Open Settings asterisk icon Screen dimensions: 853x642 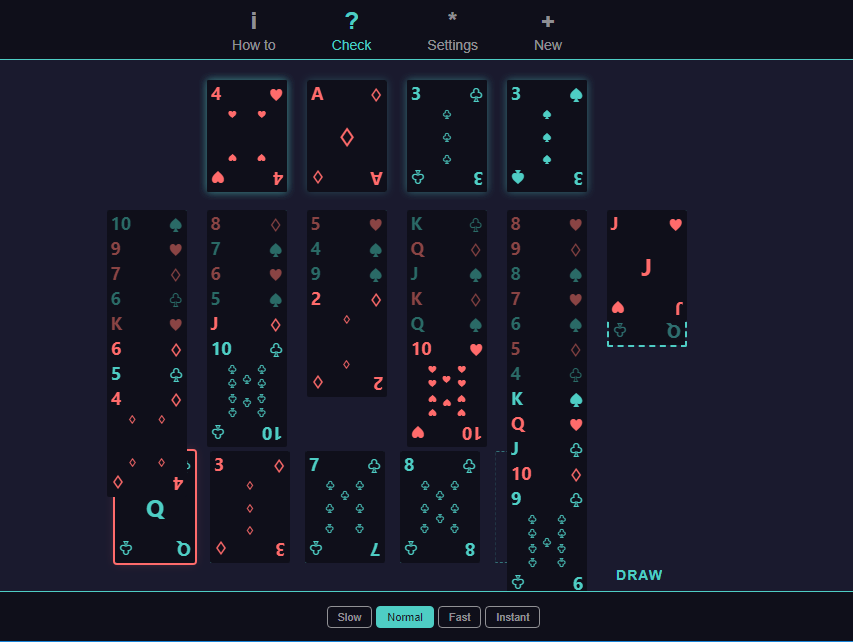click(452, 18)
